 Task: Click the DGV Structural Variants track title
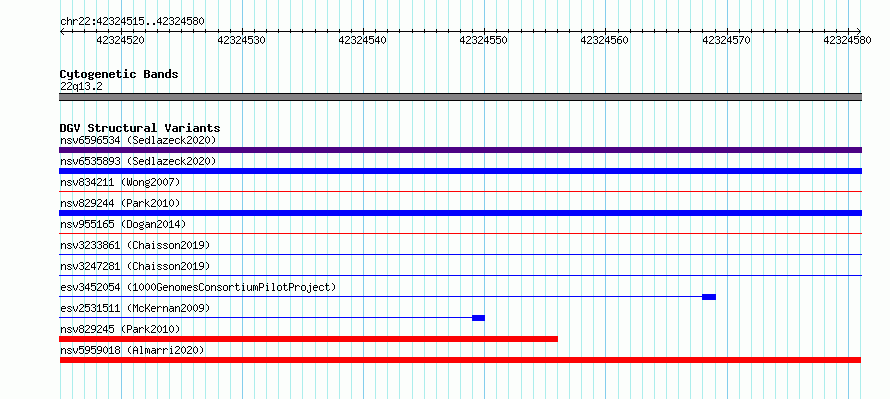click(x=140, y=128)
